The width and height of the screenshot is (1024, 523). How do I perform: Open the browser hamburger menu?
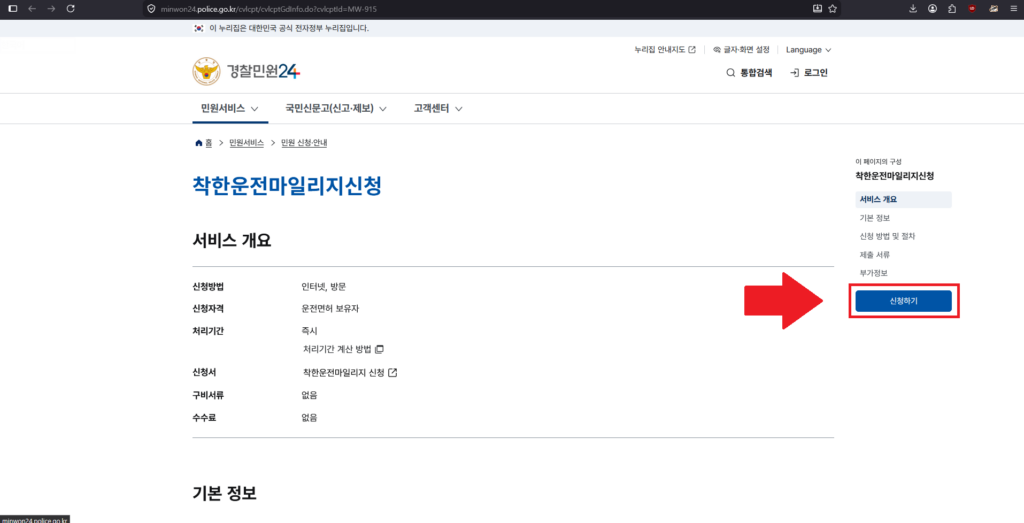1012,9
